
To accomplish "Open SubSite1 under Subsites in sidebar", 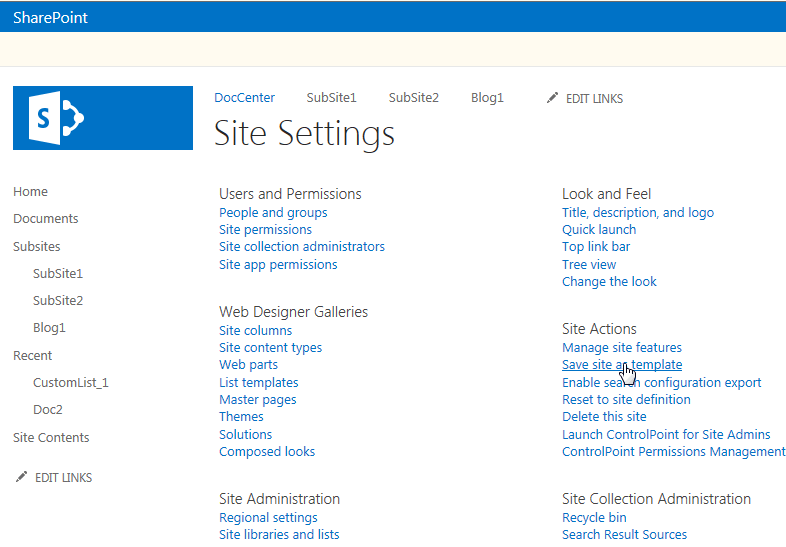I will pos(58,273).
